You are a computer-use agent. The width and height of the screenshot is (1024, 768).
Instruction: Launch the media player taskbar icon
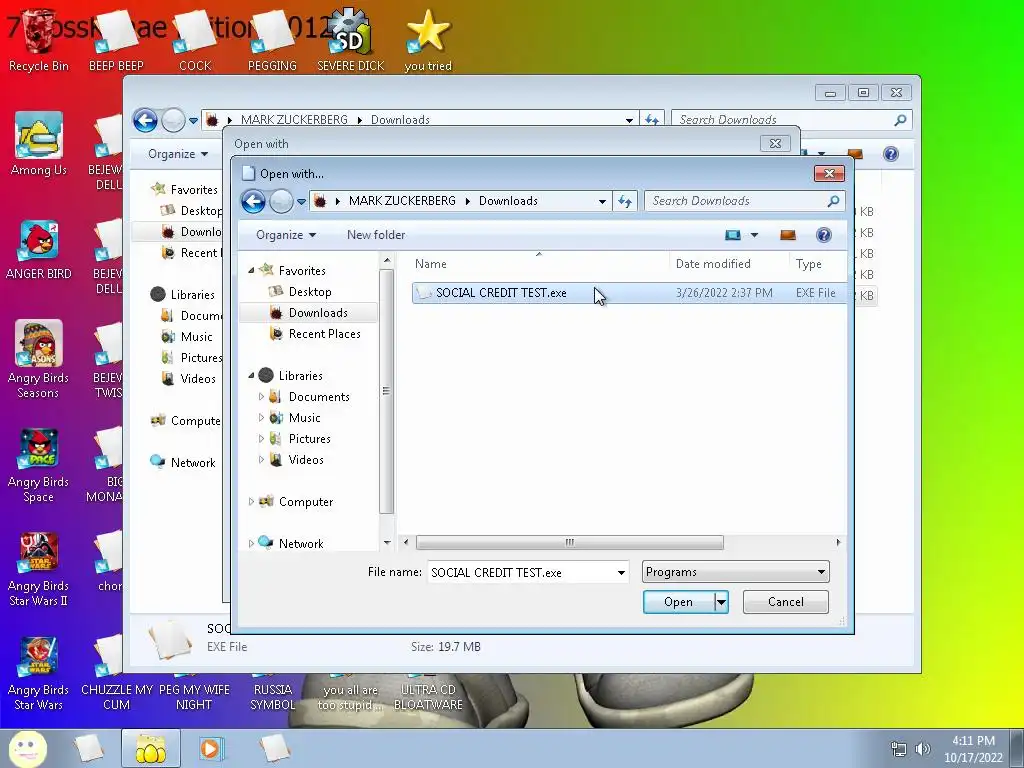(212, 748)
